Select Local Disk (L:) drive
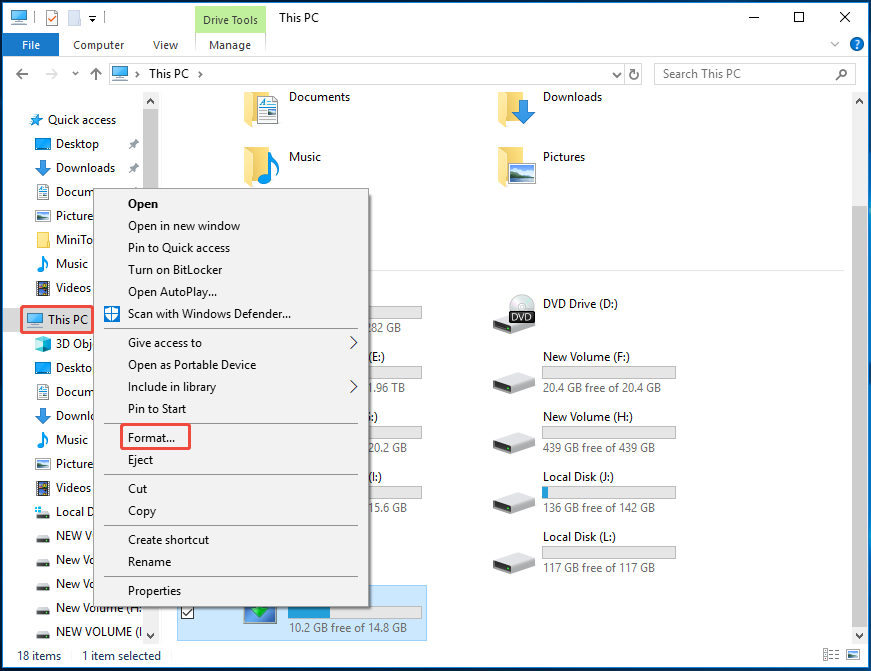 (584, 552)
